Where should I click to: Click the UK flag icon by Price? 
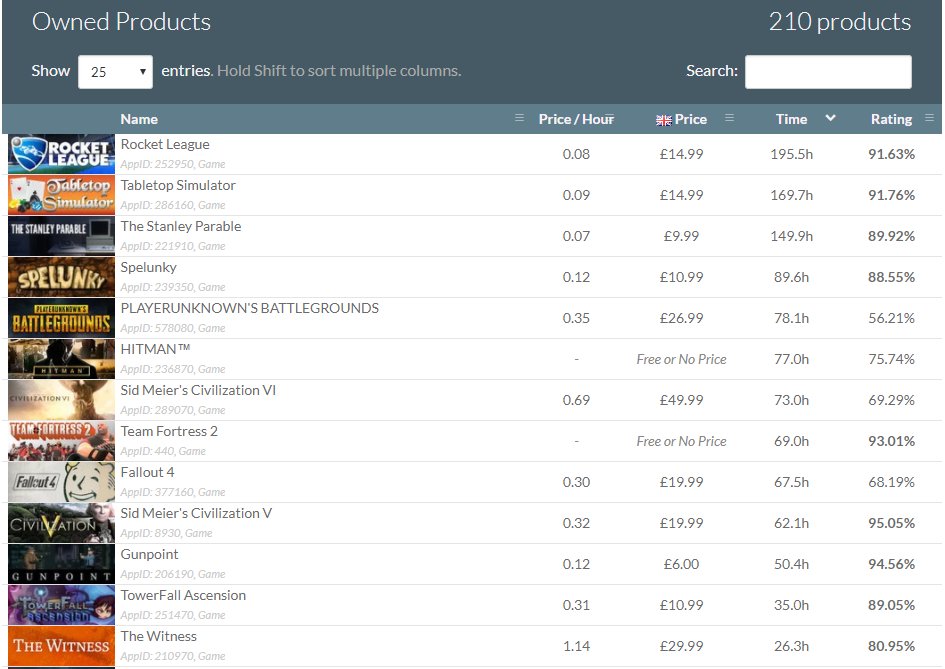[664, 120]
